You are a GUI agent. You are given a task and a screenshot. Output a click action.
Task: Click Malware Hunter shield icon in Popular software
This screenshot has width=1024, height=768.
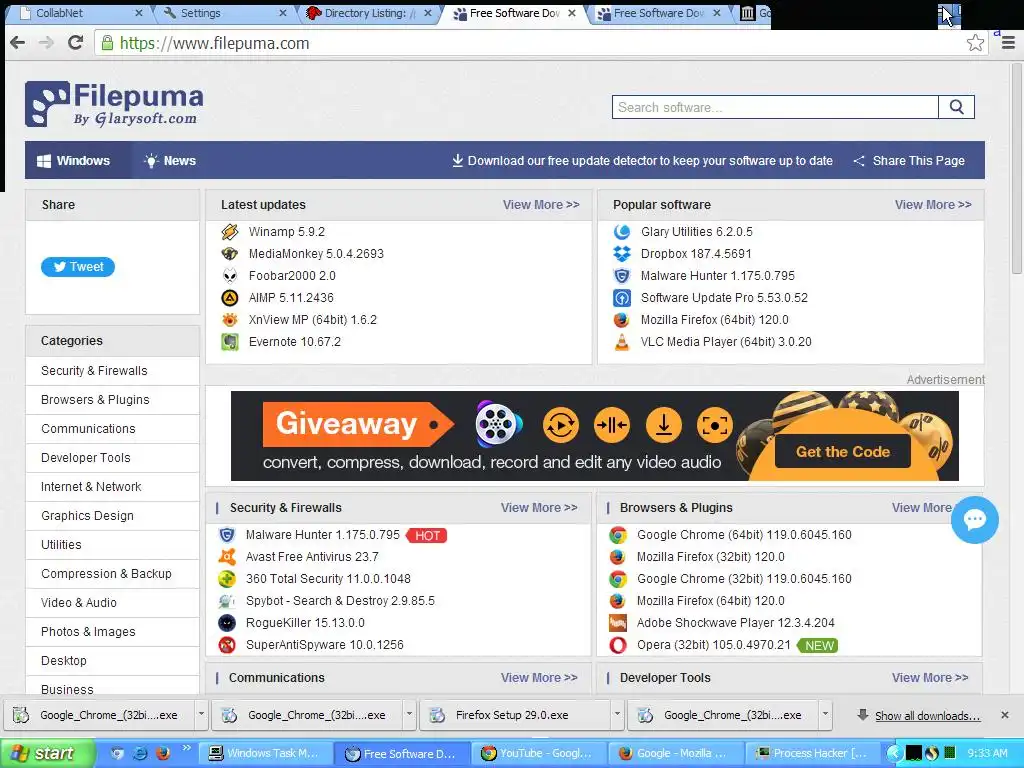pyautogui.click(x=622, y=276)
